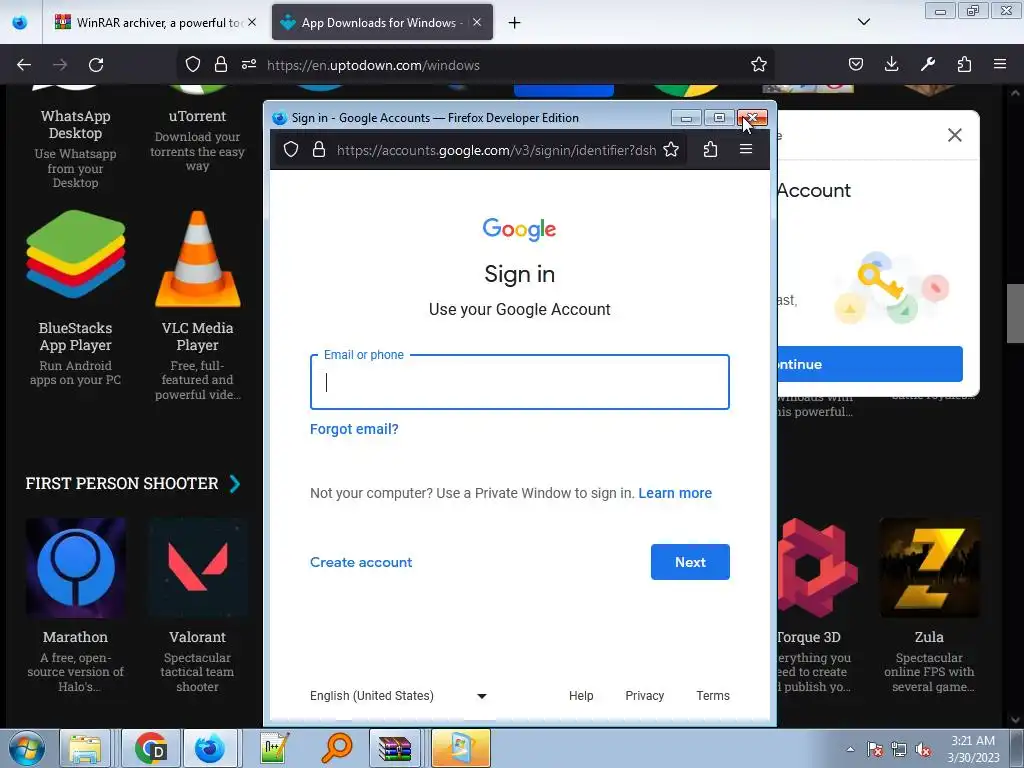Open Extensions puzzle icon in main toolbar
Screen dimensions: 1024x768
coord(964,64)
